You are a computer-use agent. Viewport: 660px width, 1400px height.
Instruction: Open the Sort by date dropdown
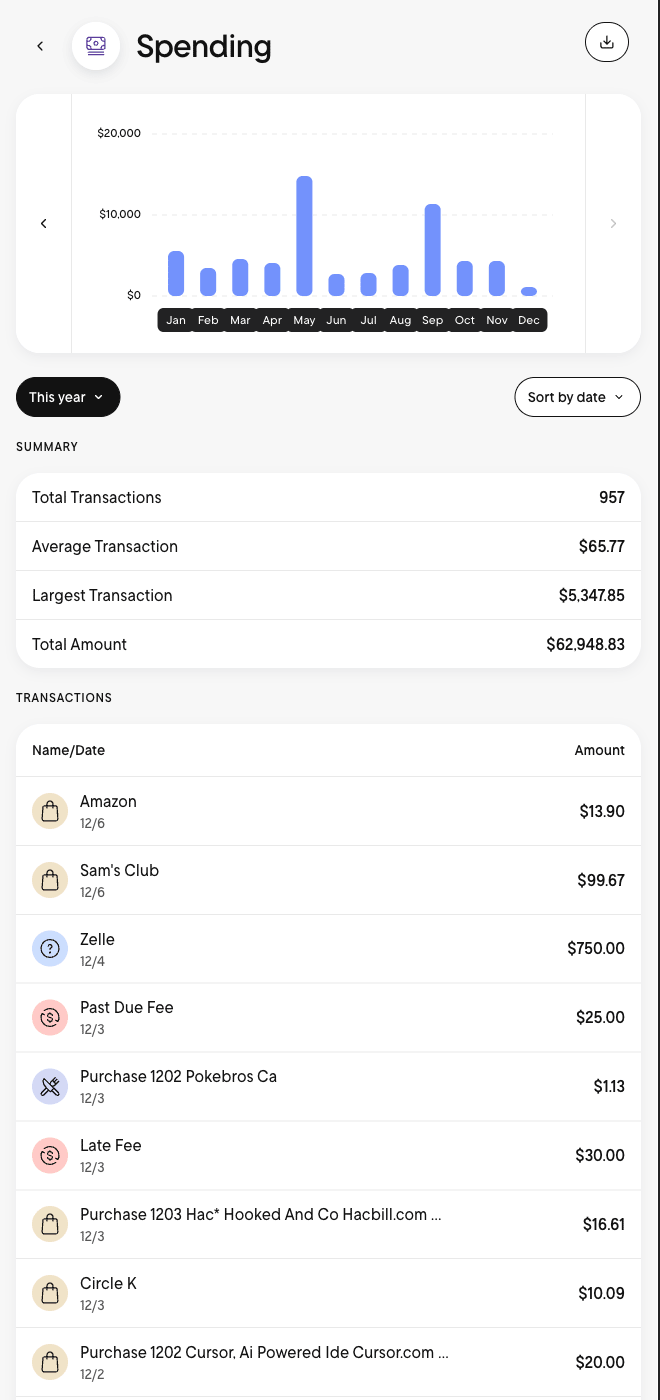pos(576,397)
